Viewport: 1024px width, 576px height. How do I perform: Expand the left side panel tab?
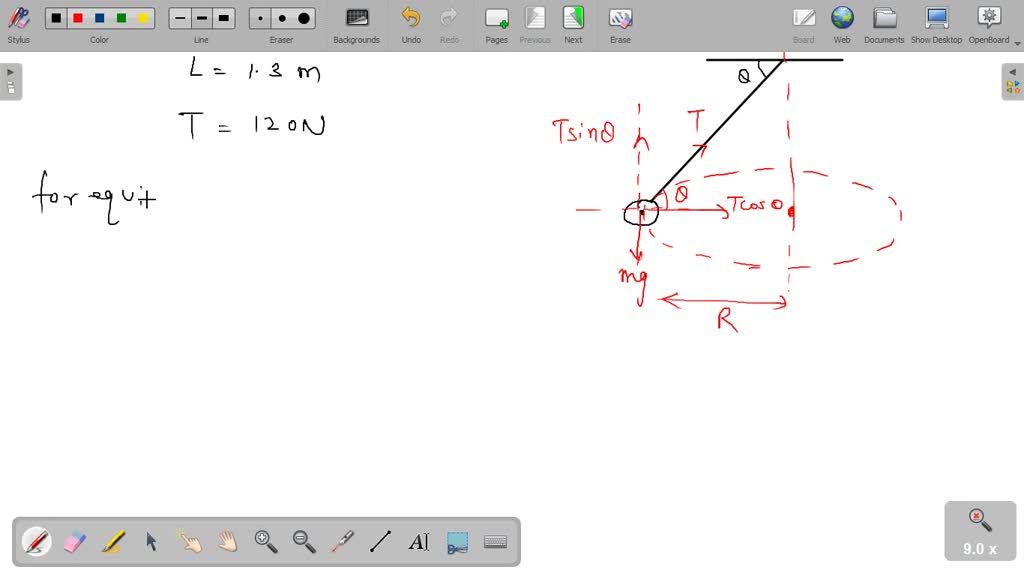(x=9, y=72)
